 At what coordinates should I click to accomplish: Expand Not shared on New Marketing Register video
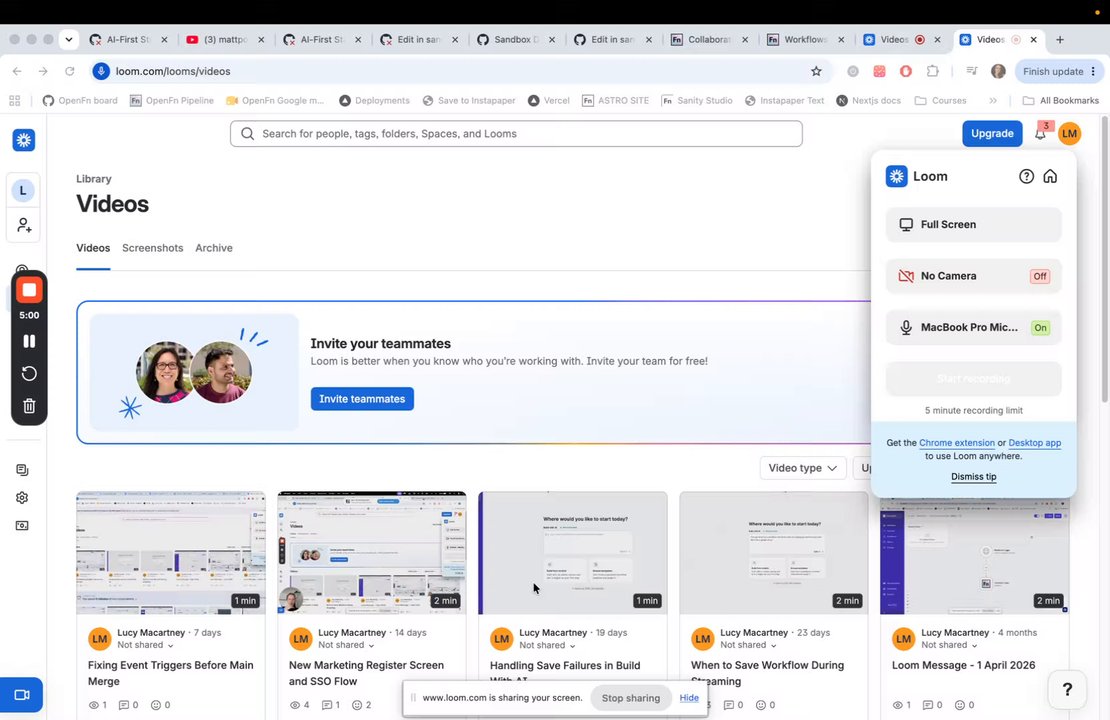coord(346,645)
